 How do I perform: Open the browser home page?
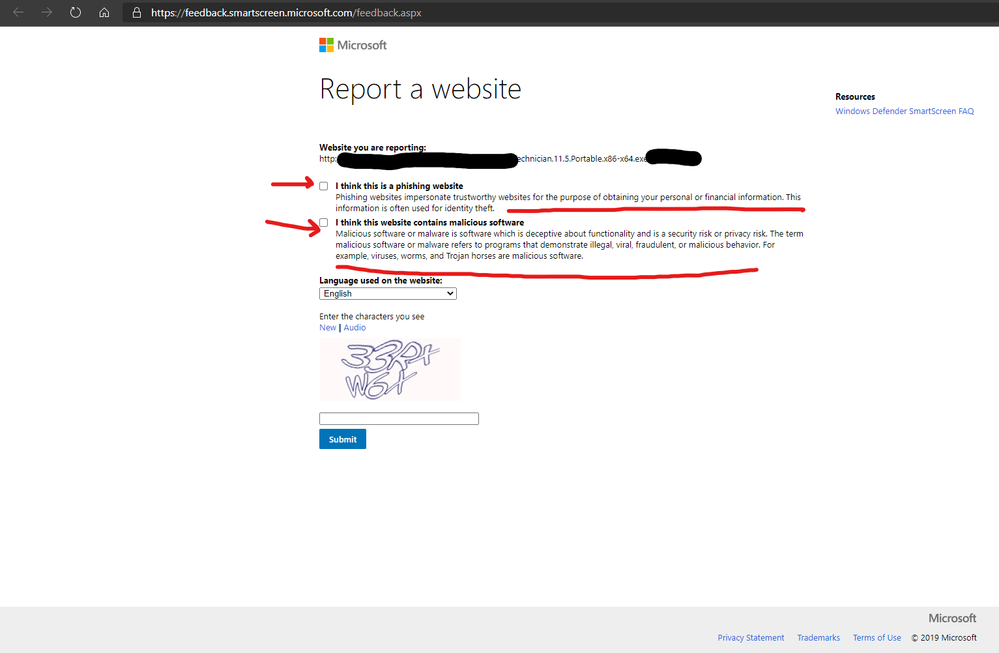pos(104,13)
